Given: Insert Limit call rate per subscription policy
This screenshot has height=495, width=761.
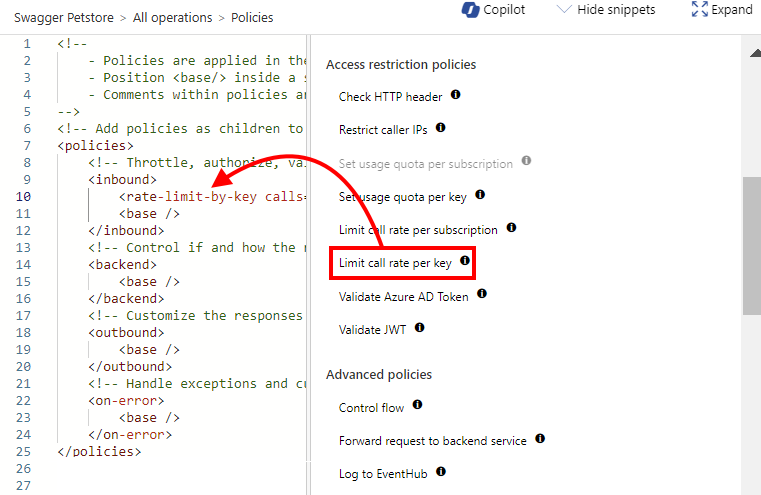Looking at the screenshot, I should pyautogui.click(x=417, y=230).
